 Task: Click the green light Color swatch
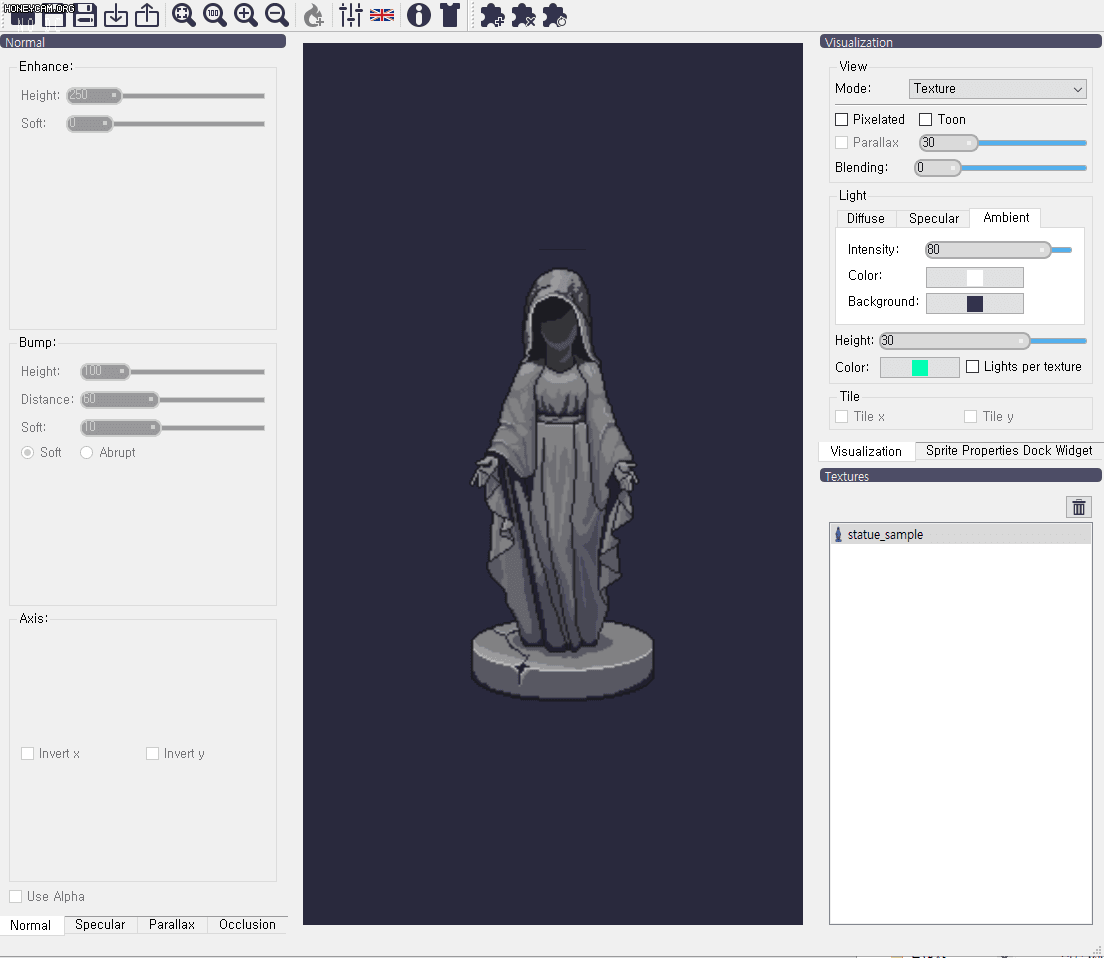(x=920, y=367)
